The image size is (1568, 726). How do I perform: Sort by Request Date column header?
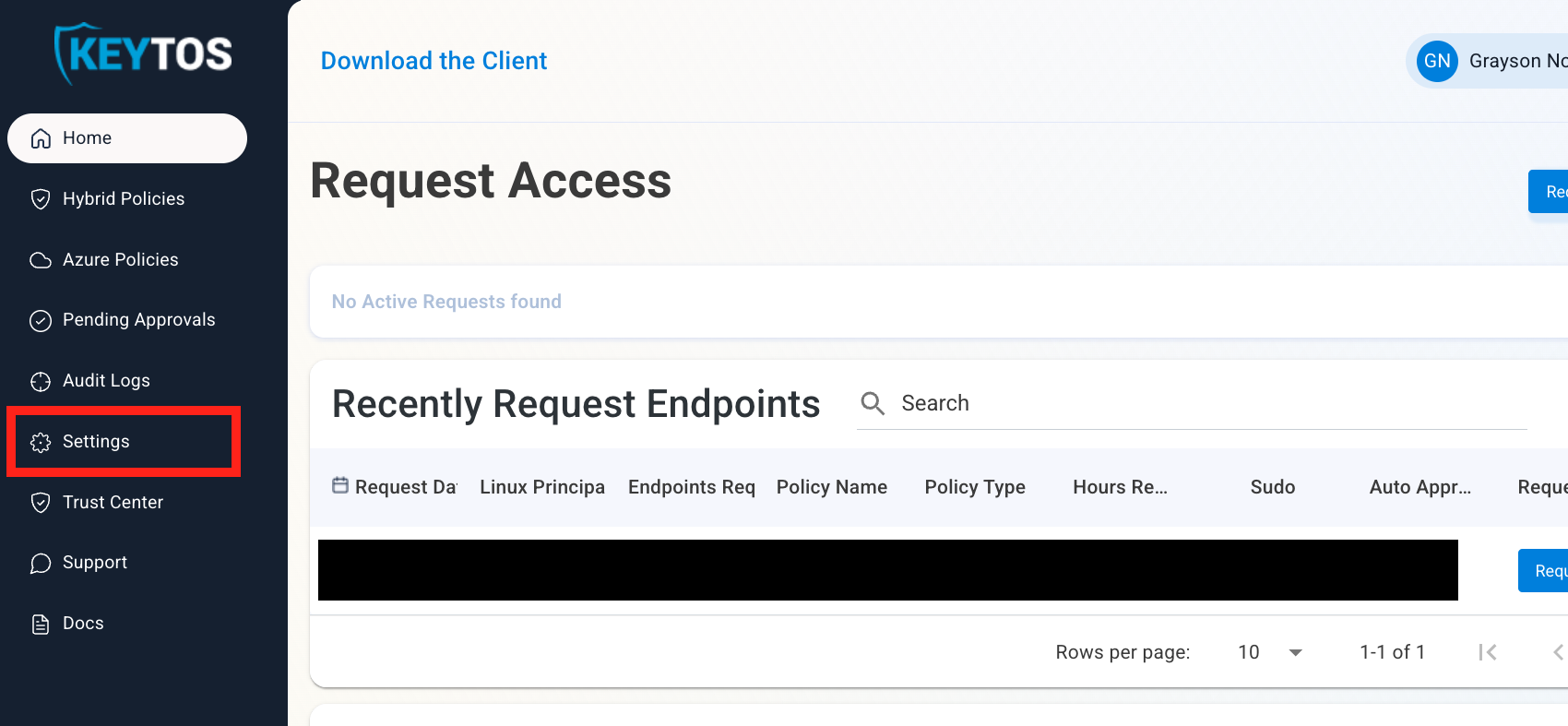(405, 487)
